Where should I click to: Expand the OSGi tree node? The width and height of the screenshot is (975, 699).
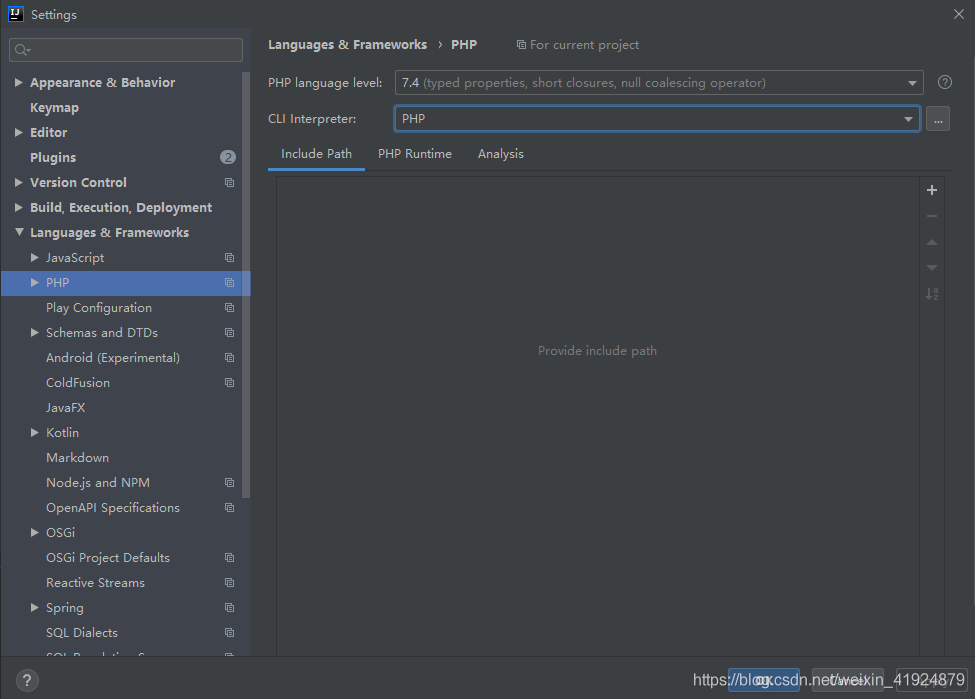(x=35, y=532)
